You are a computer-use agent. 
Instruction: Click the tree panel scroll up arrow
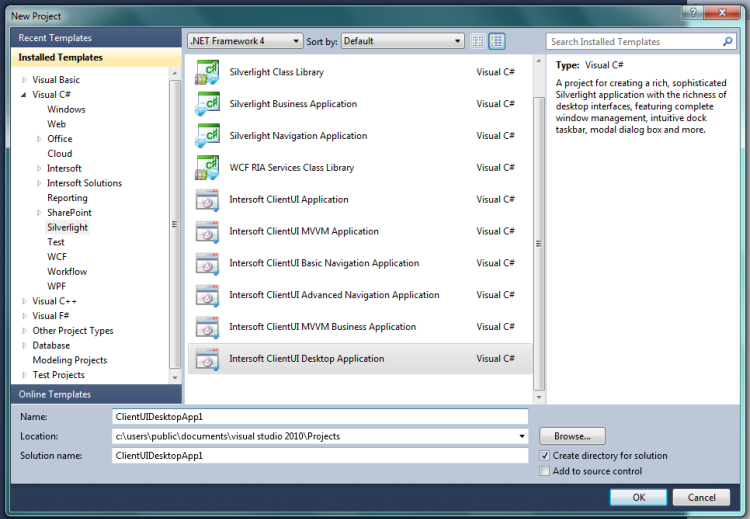click(x=175, y=73)
